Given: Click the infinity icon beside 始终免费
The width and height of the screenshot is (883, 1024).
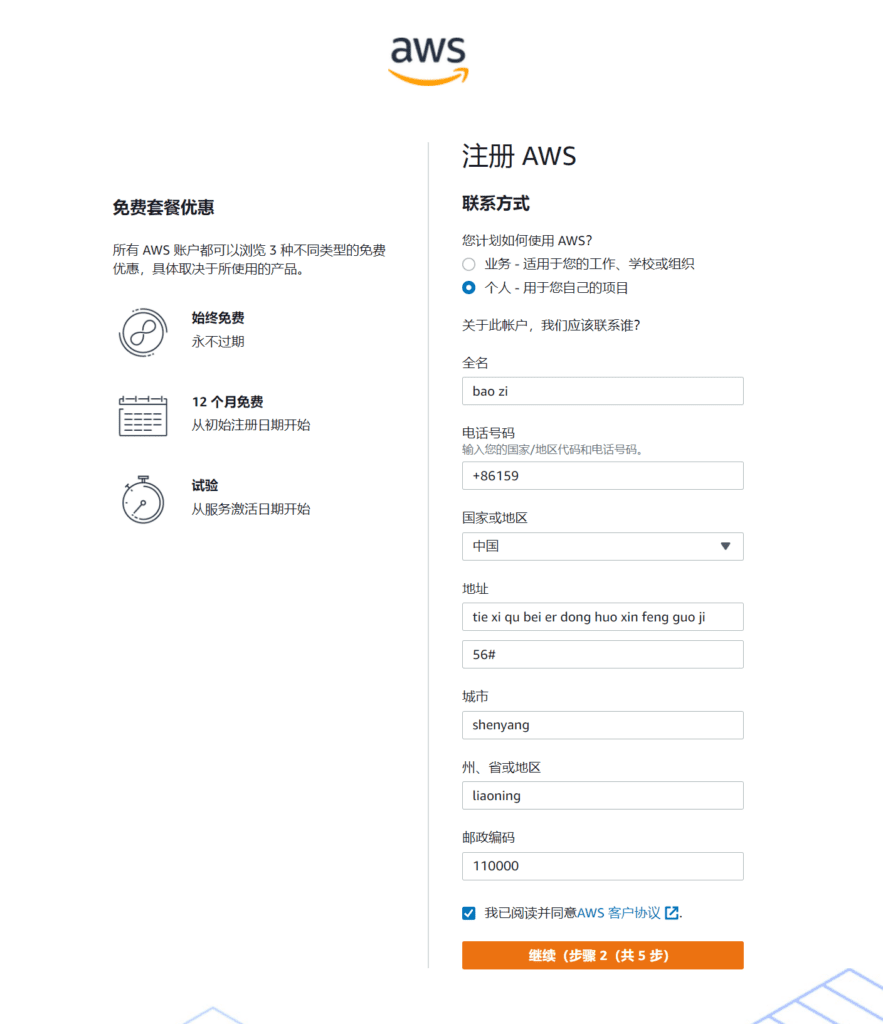Looking at the screenshot, I should (x=142, y=330).
